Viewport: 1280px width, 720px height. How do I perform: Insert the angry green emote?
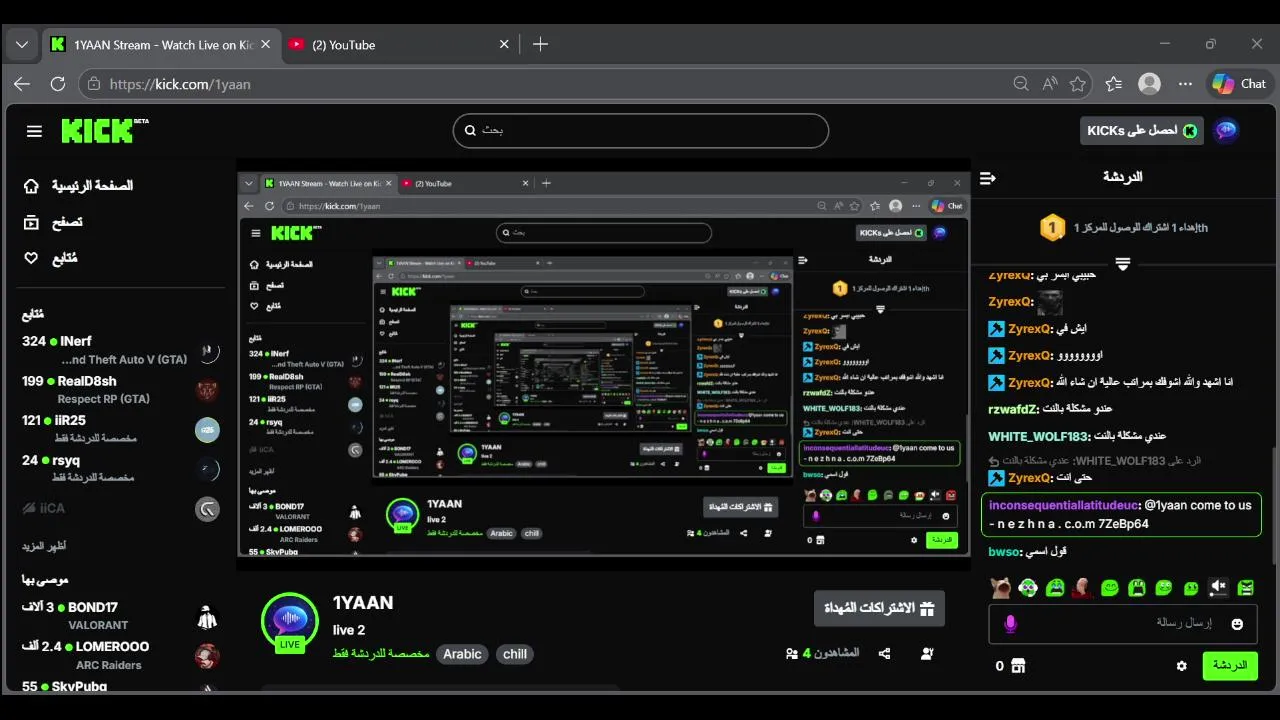(1245, 587)
